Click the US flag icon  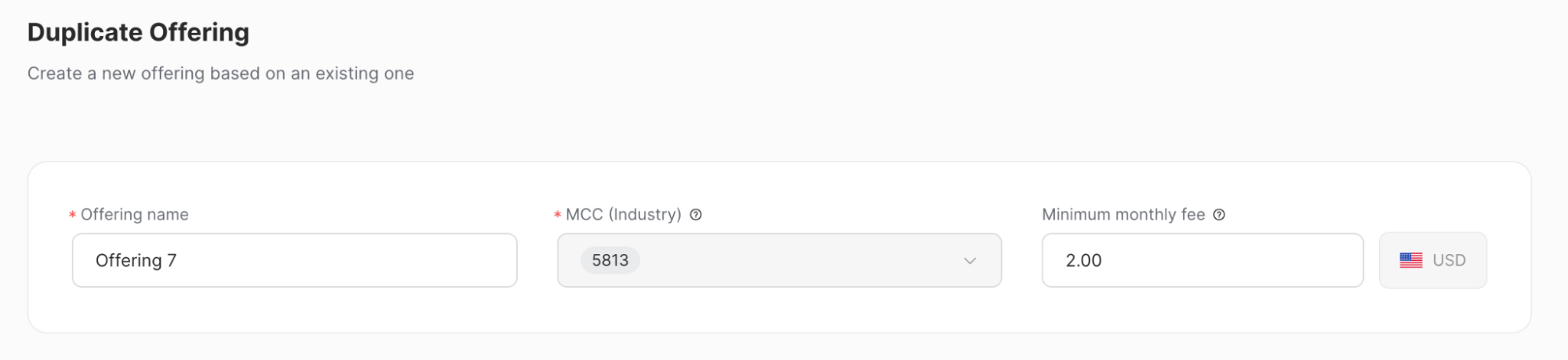1410,260
